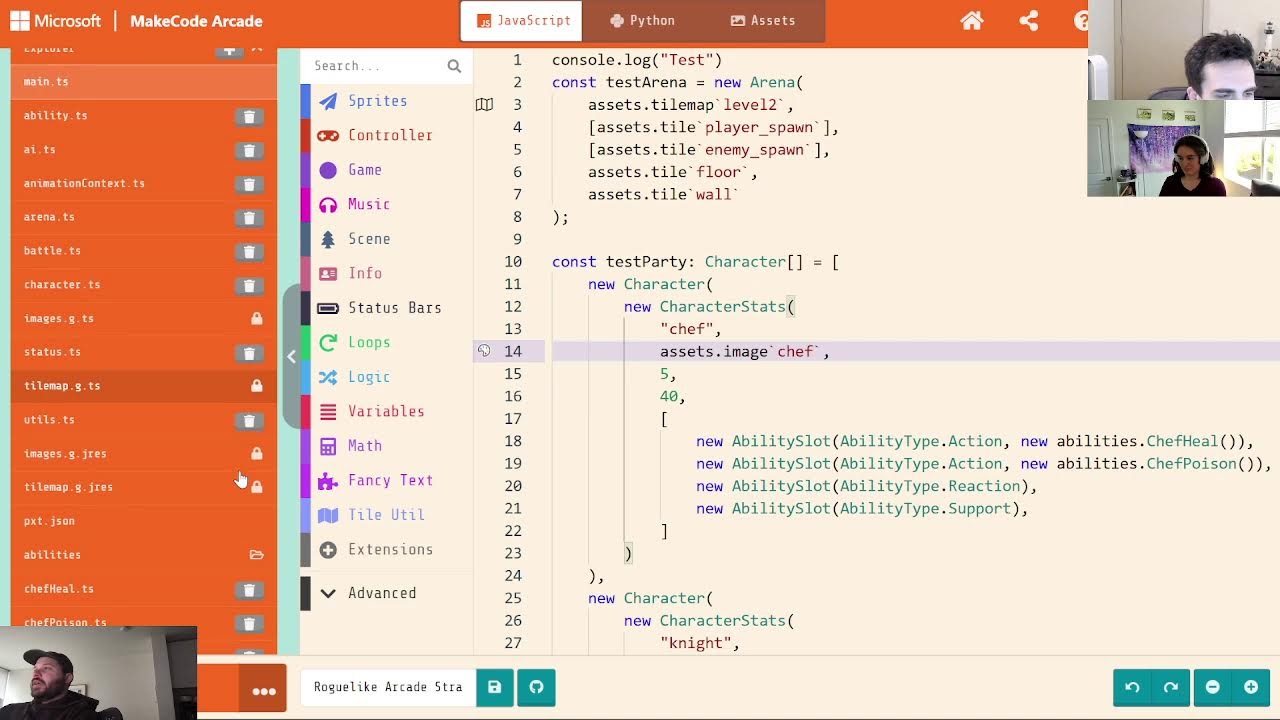Screen dimensions: 1280x720
Task: Save project with disk icon
Action: pyautogui.click(x=494, y=687)
